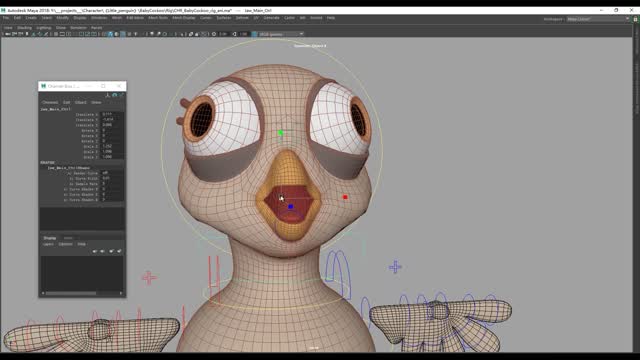The image size is (640, 360).
Task: Click the View Transform icon beside sRGB gamma
Action: [254, 34]
